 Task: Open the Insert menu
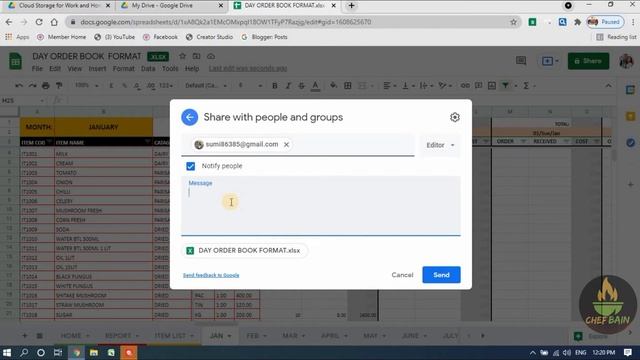[97, 69]
